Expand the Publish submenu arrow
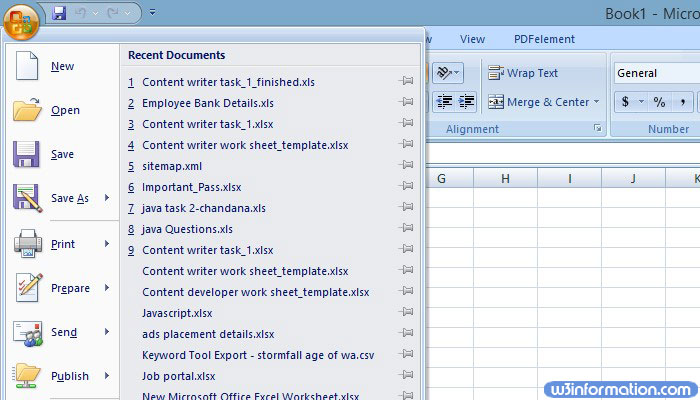This screenshot has width=700, height=400. click(107, 375)
